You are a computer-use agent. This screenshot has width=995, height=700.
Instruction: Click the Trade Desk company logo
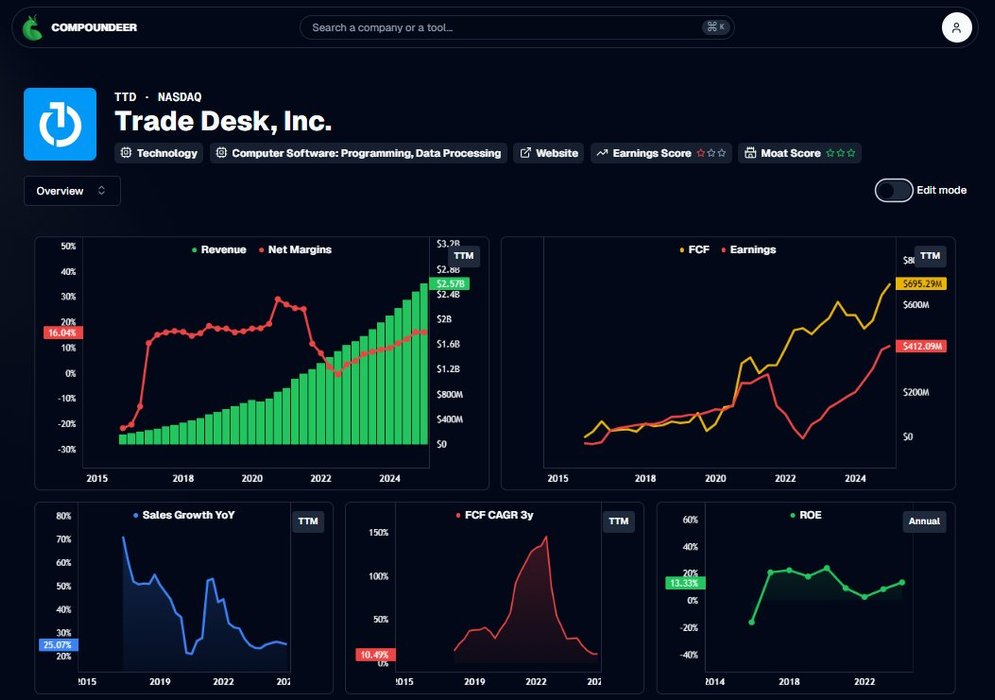(x=60, y=124)
